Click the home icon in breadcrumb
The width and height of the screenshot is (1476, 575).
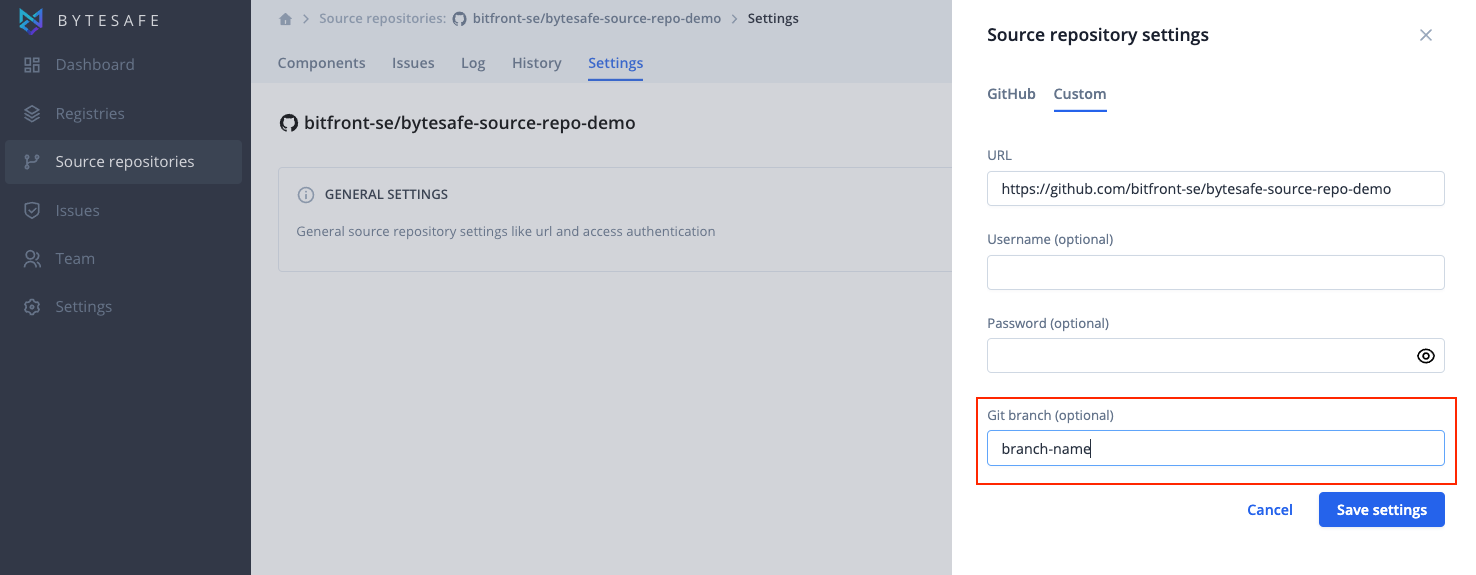pyautogui.click(x=285, y=19)
